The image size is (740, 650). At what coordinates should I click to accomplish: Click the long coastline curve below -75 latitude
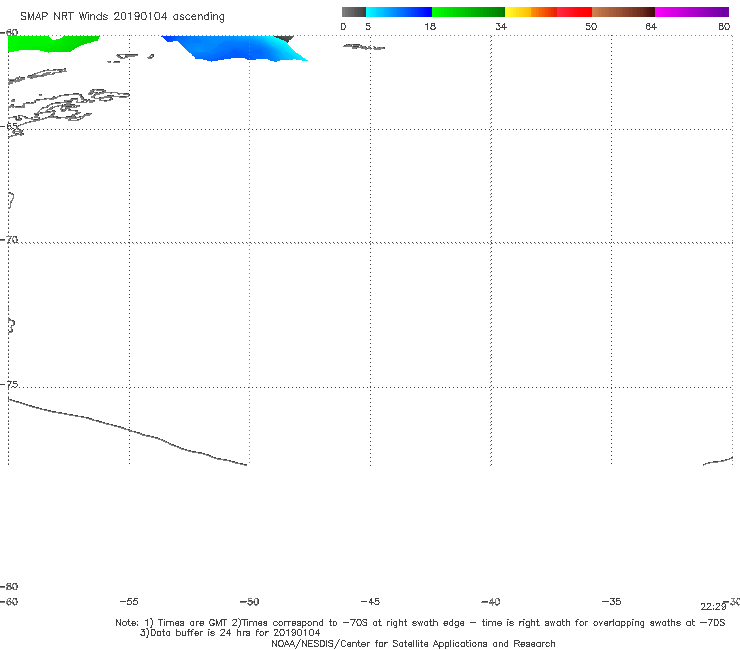[x=127, y=431]
